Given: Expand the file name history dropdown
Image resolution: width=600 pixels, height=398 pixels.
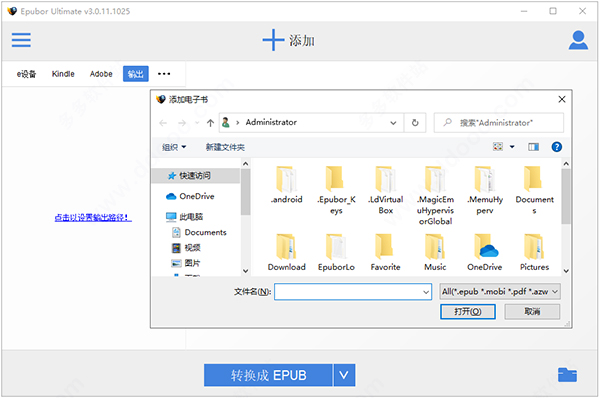Looking at the screenshot, I should tap(426, 292).
